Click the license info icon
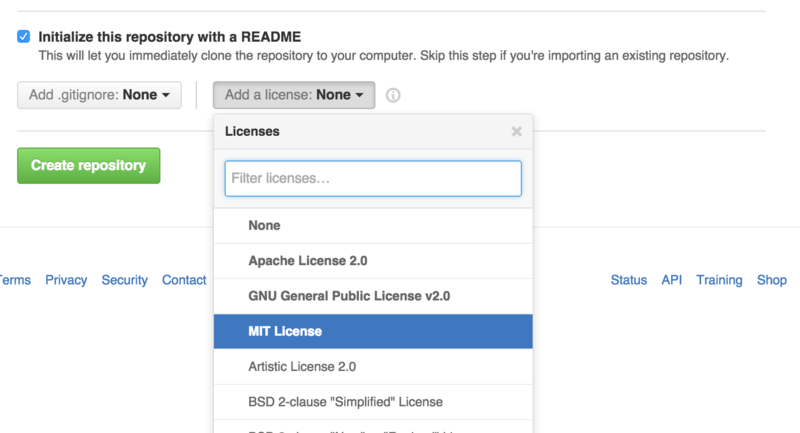This screenshot has height=433, width=800. tap(393, 96)
